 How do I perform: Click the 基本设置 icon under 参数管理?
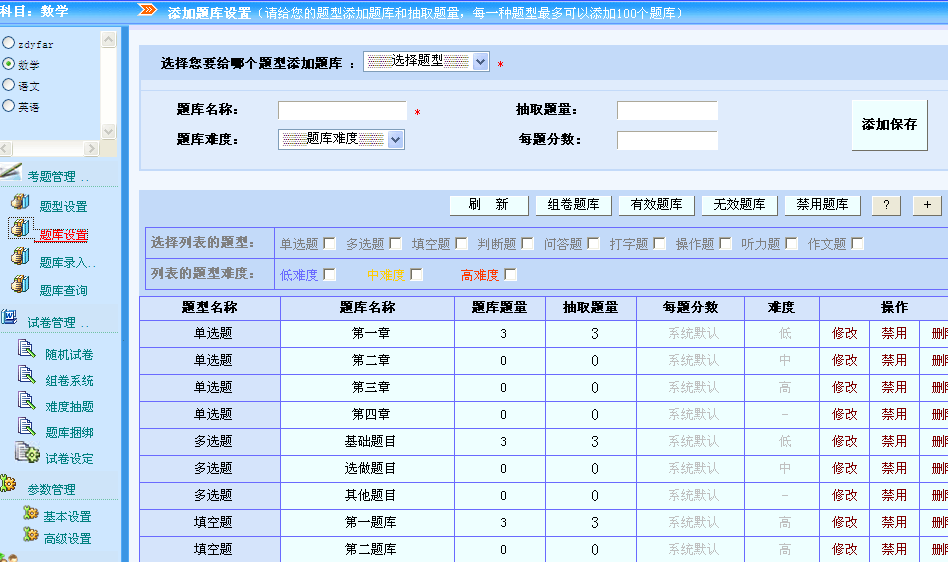(29, 514)
